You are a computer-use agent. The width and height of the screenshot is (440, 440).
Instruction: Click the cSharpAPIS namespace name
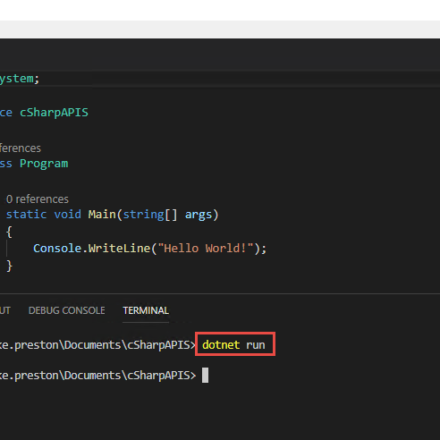point(54,112)
